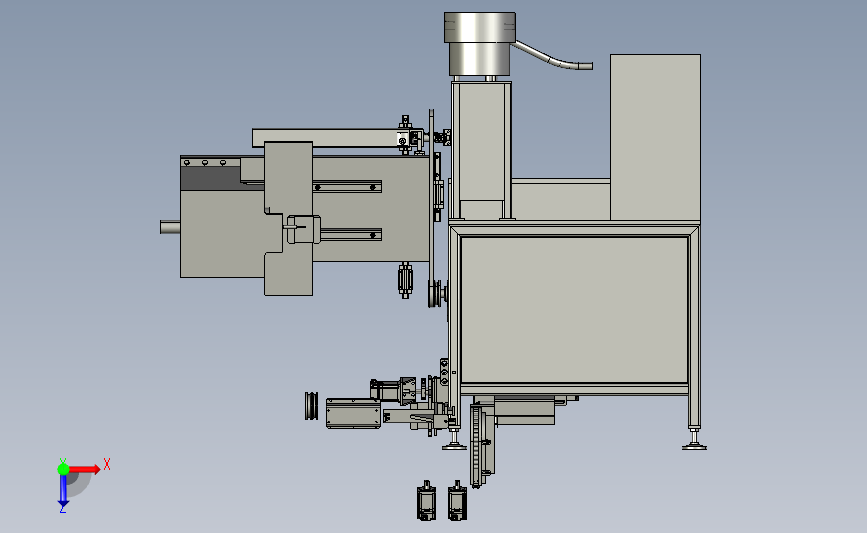The height and width of the screenshot is (533, 867).
Task: Select the right leveling foot of the frame
Action: [x=694, y=439]
